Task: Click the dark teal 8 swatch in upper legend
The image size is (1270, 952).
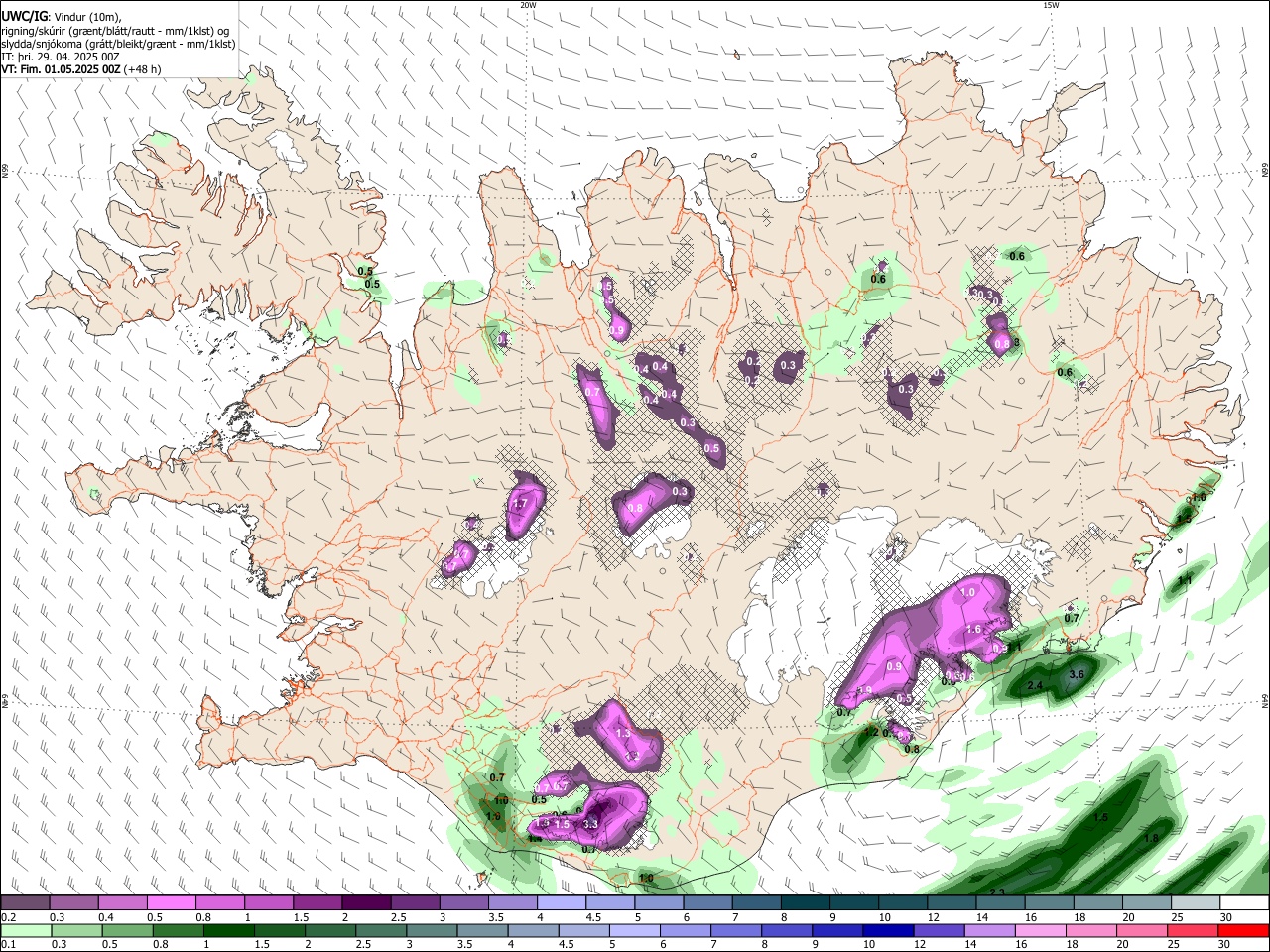Action: click(805, 903)
